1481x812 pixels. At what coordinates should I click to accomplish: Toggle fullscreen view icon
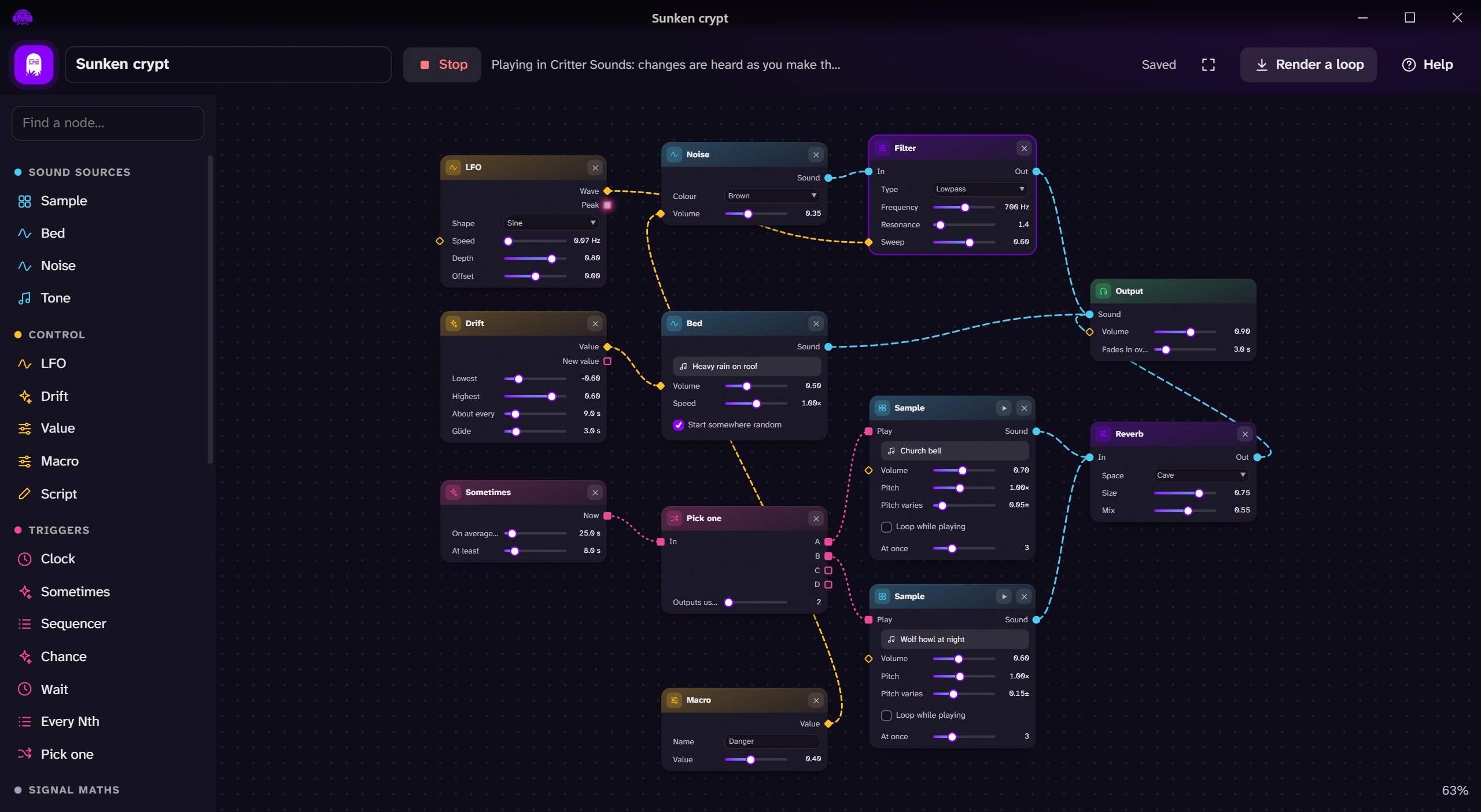[x=1208, y=65]
